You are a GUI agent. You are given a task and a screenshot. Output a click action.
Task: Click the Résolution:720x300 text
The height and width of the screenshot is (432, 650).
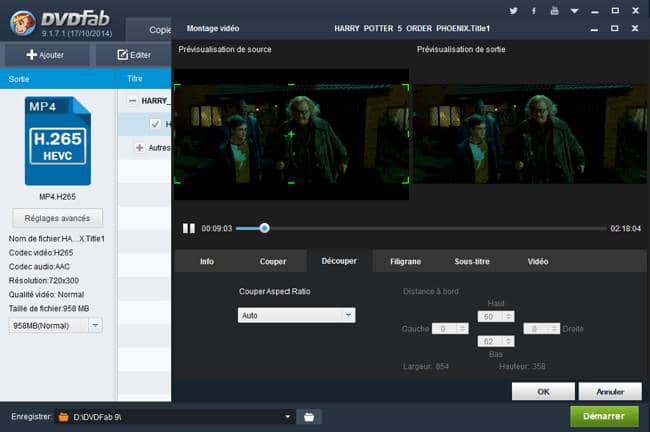[x=44, y=280]
